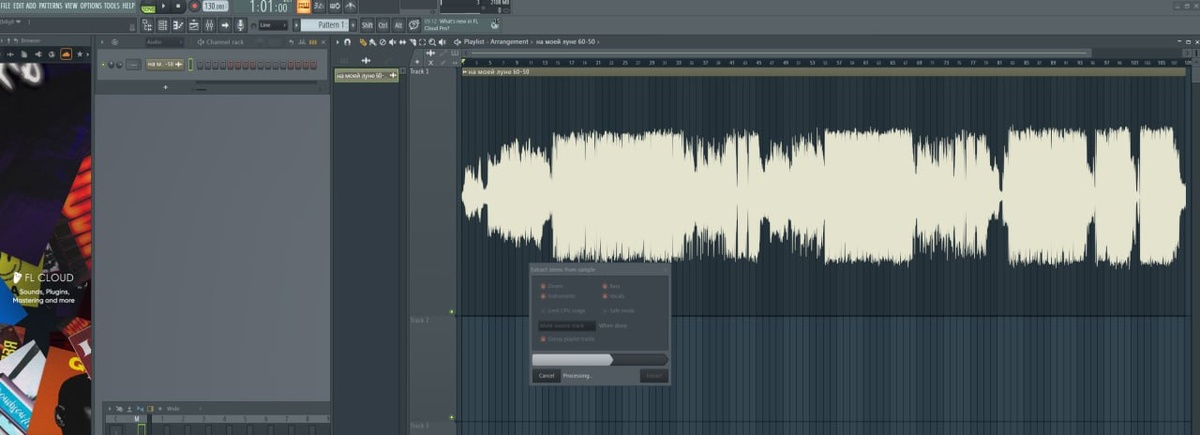Select the Paint brush tool in Playlist
The height and width of the screenshot is (435, 1200).
click(x=373, y=42)
